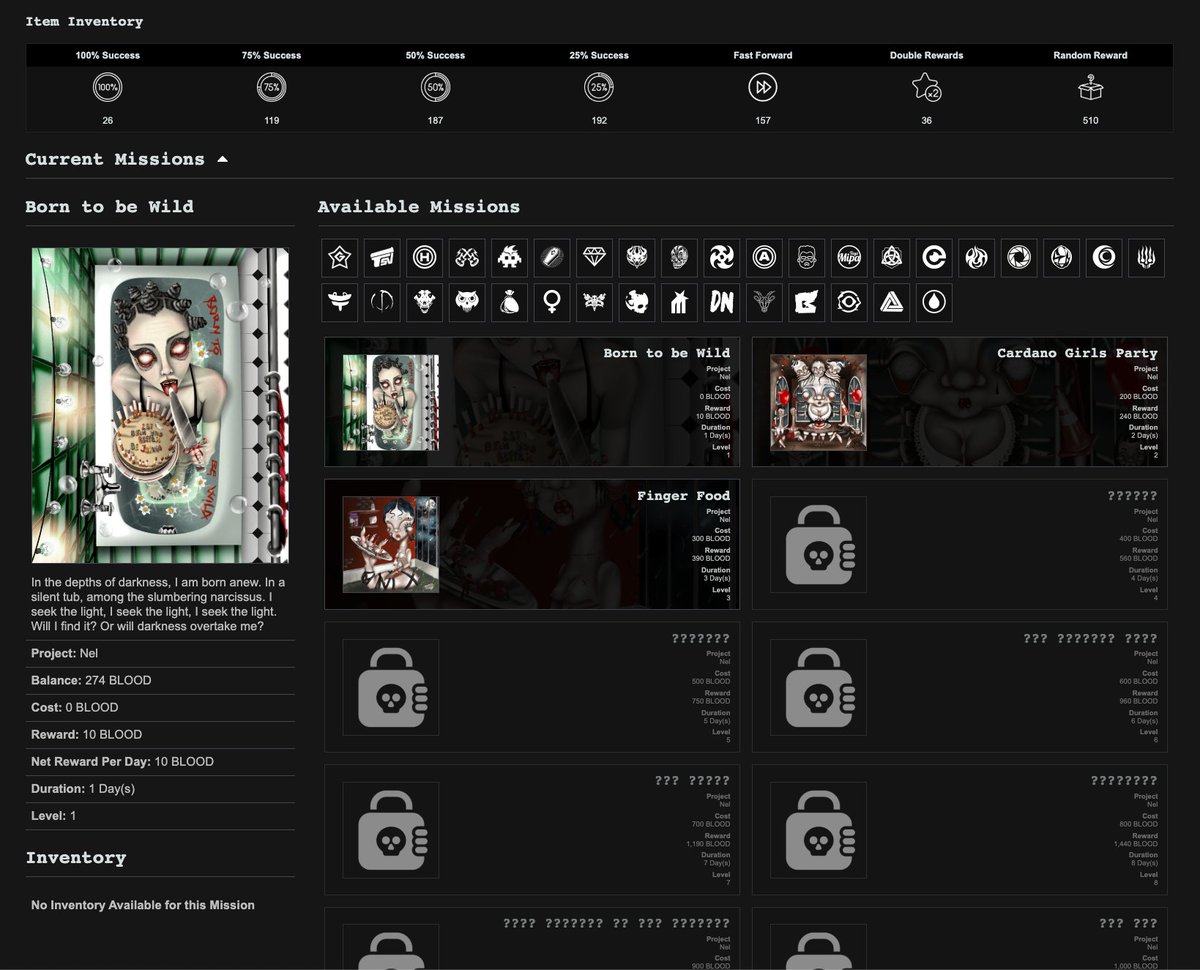Viewport: 1200px width, 970px height.
Task: Use the Double Rewards star icon
Action: coord(927,88)
